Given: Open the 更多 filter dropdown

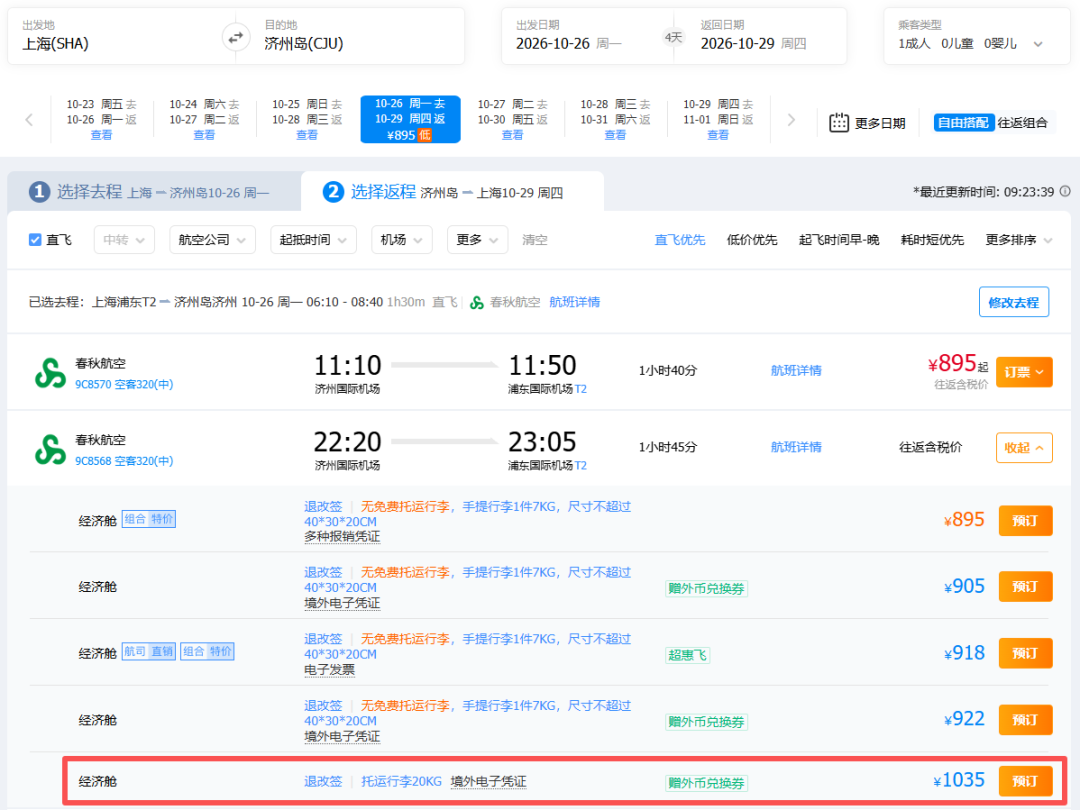Looking at the screenshot, I should [477, 240].
